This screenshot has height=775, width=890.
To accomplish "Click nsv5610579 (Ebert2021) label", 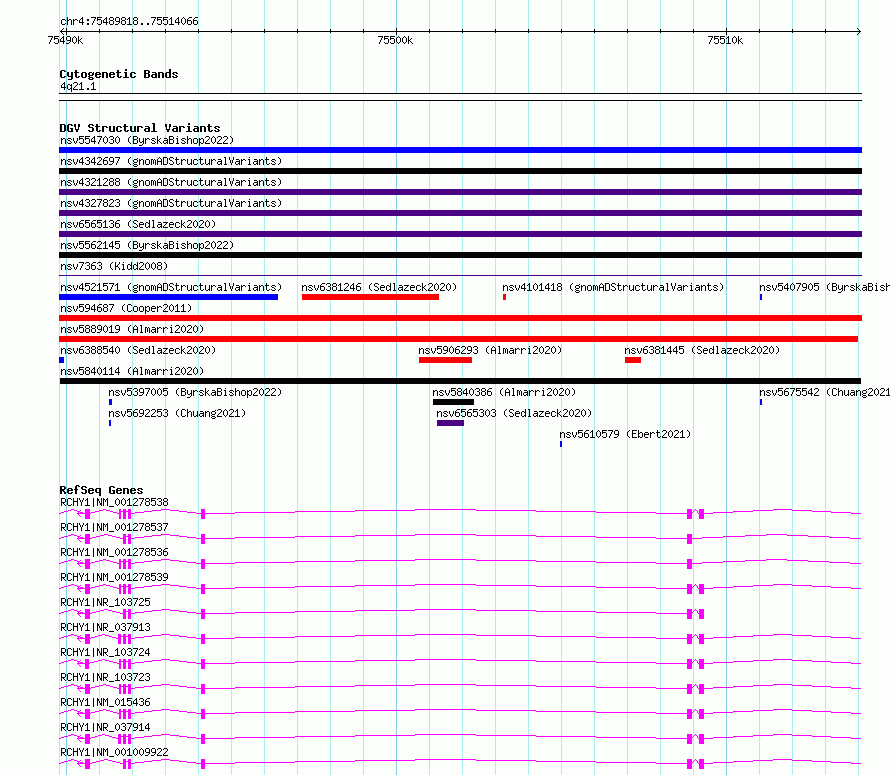I will (625, 434).
